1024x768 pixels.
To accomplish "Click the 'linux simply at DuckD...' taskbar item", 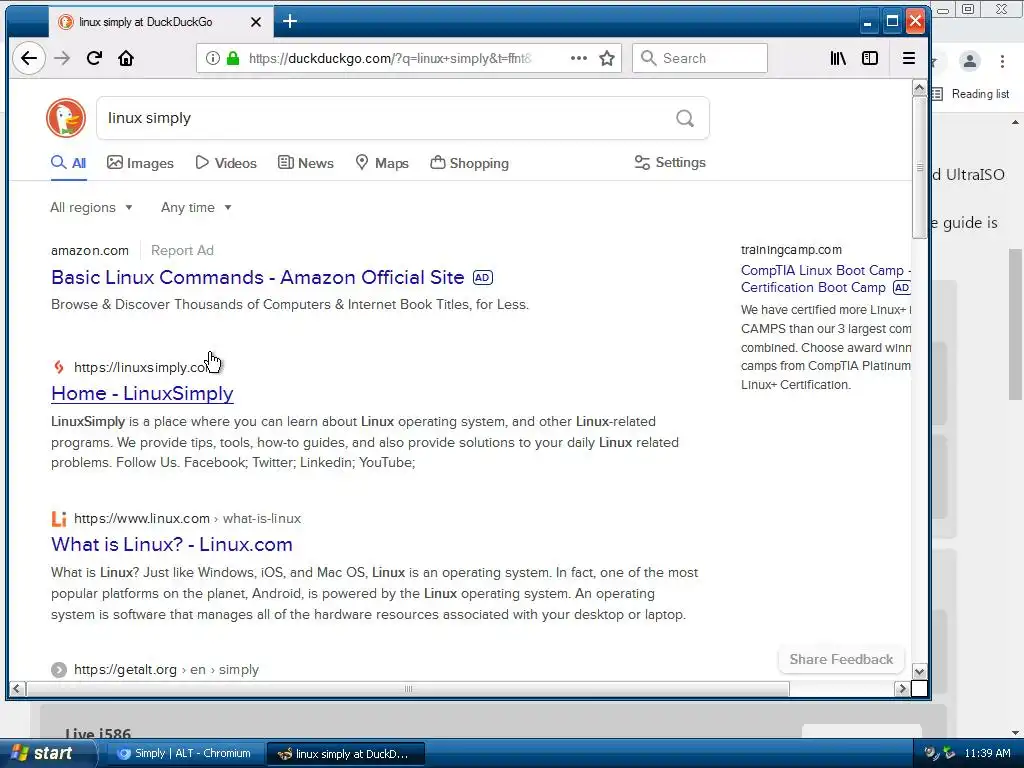I will point(346,754).
